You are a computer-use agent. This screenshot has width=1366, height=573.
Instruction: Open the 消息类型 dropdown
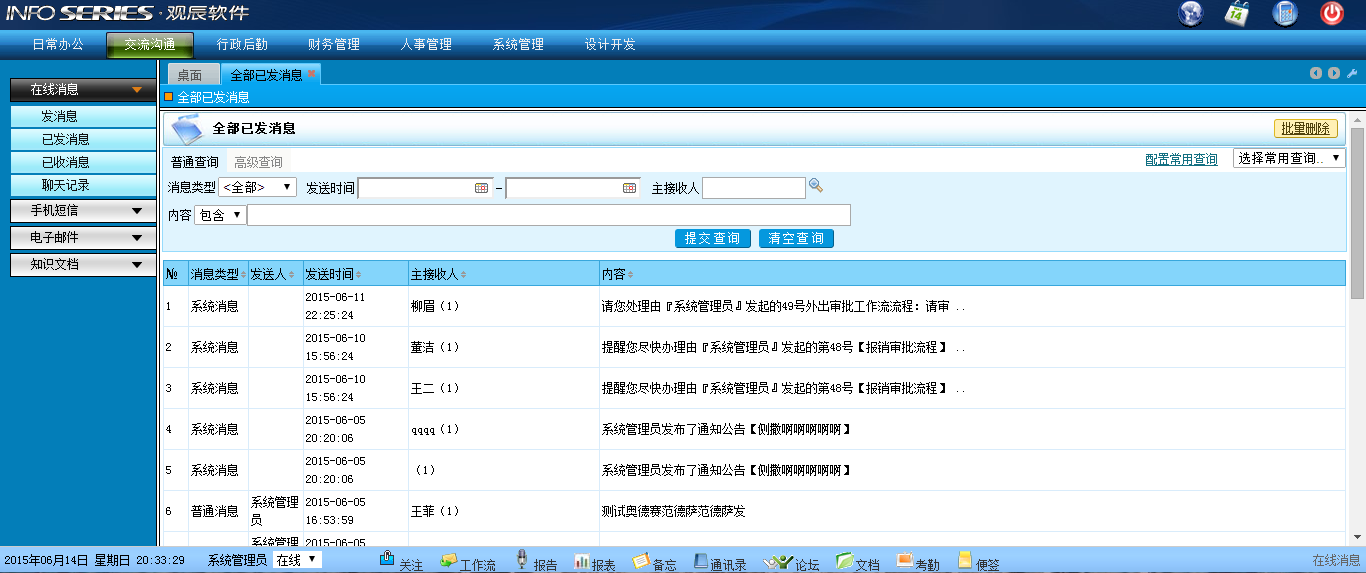click(x=258, y=187)
